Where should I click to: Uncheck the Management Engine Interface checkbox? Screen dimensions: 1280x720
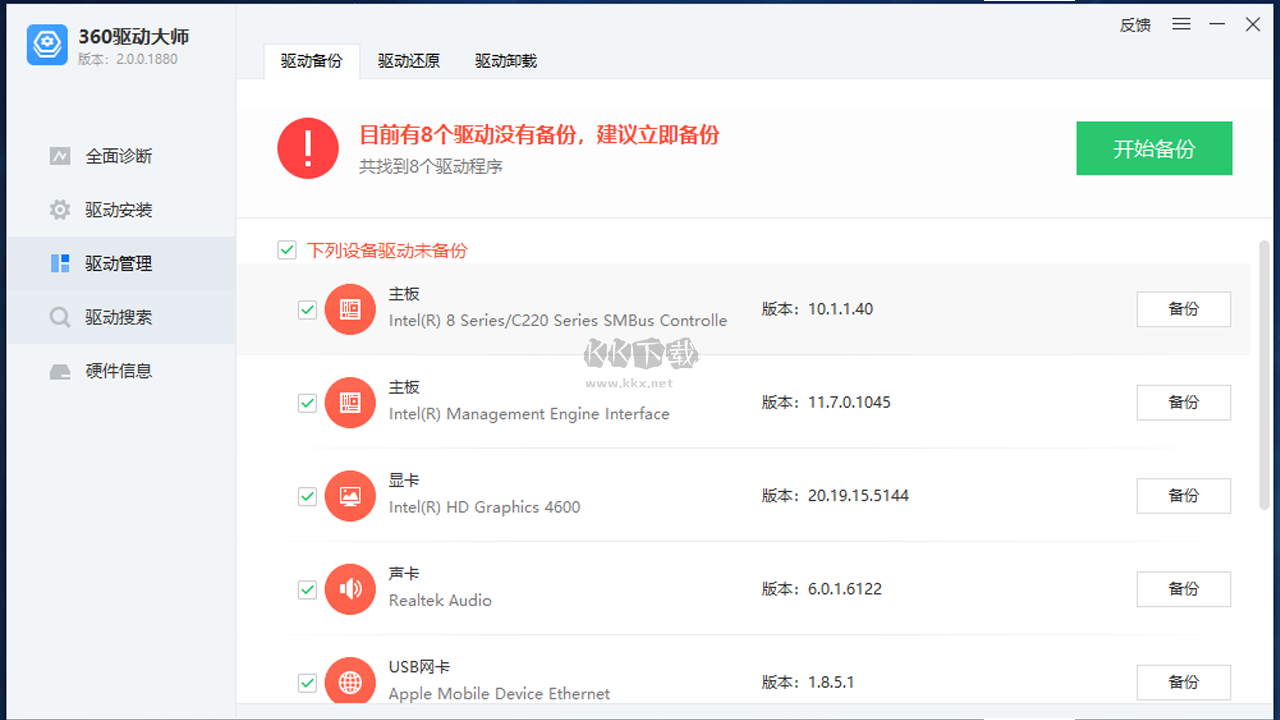308,403
